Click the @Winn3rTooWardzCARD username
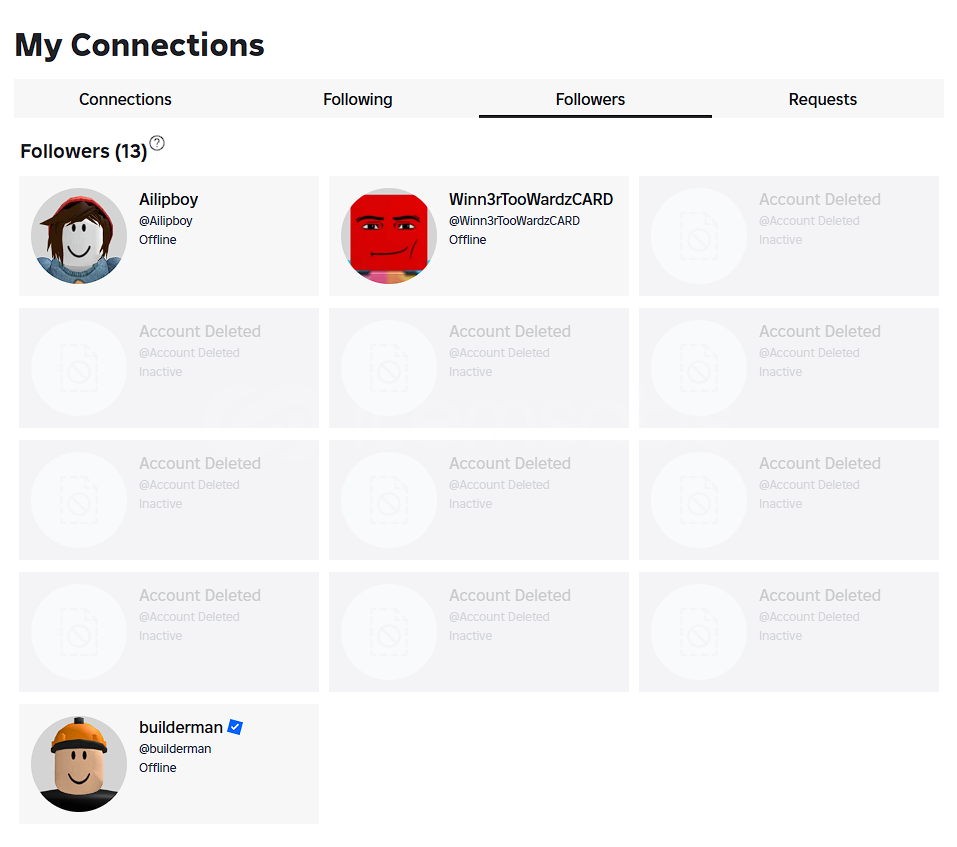Viewport: 957px width, 847px height. point(515,221)
